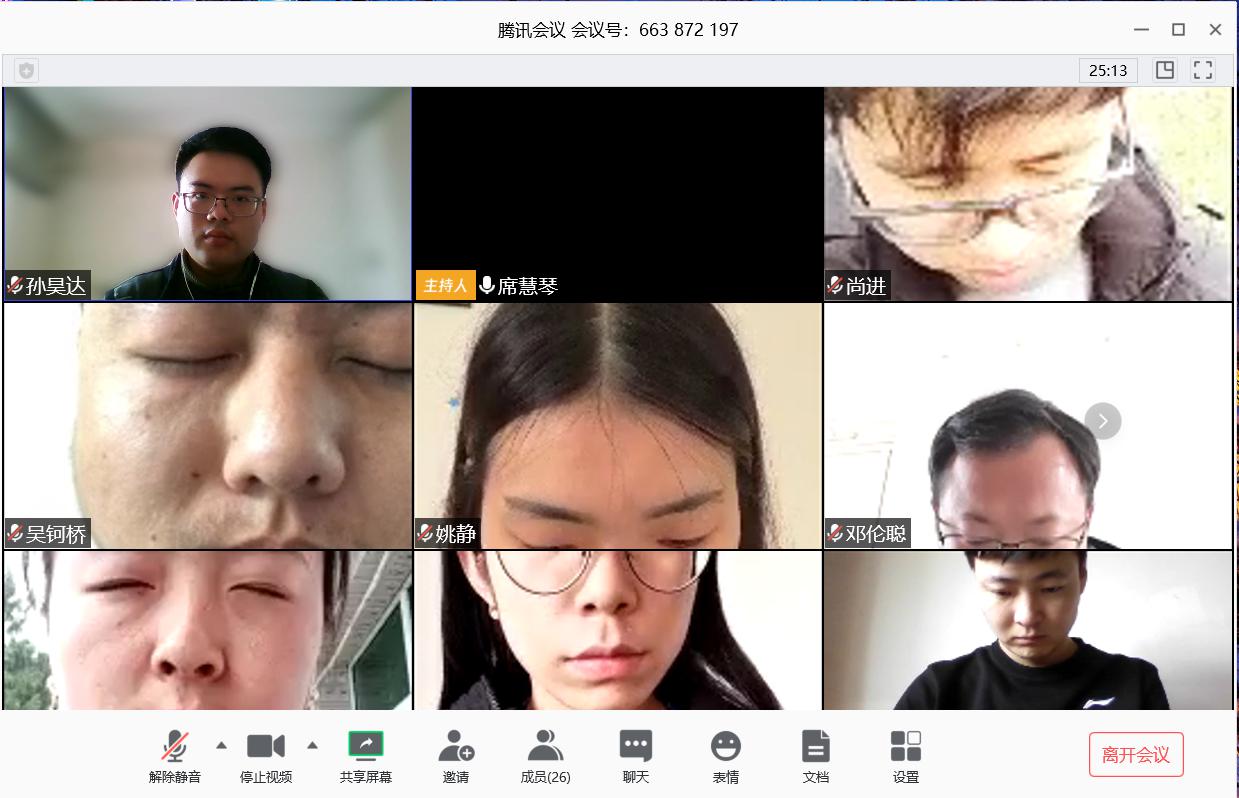Image resolution: width=1239 pixels, height=798 pixels.
Task: Expand audio options arrow beside 解除静音
Action: point(222,745)
